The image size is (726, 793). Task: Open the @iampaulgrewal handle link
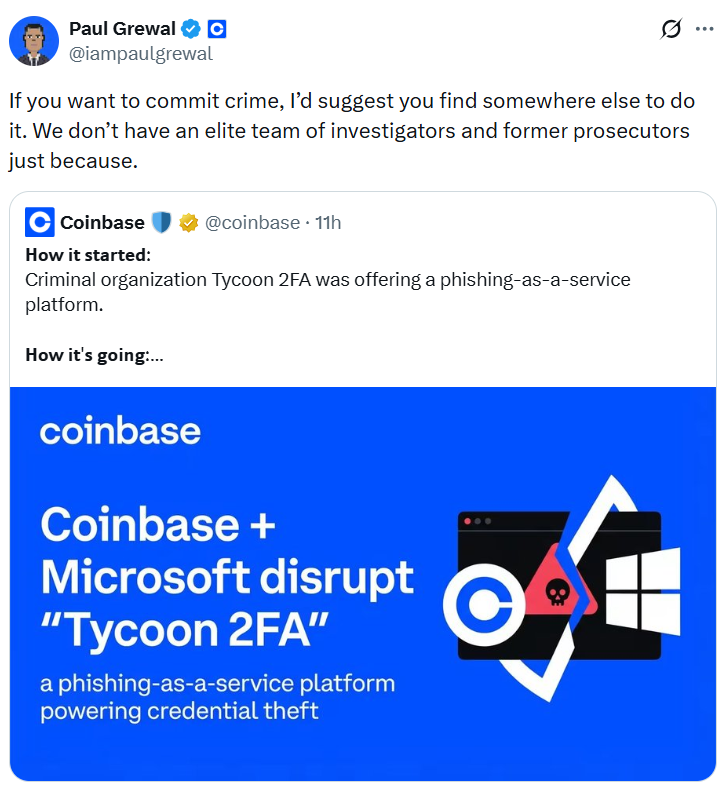coord(141,54)
